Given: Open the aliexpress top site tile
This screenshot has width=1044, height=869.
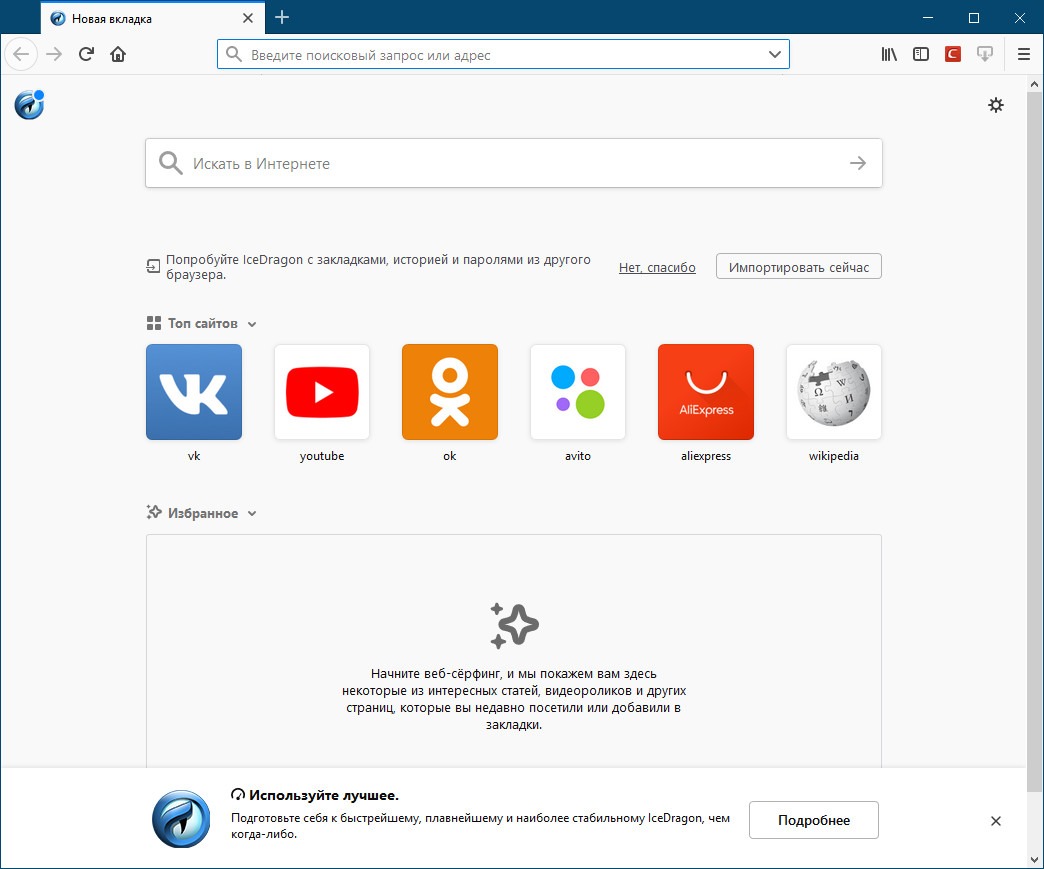Looking at the screenshot, I should [706, 392].
